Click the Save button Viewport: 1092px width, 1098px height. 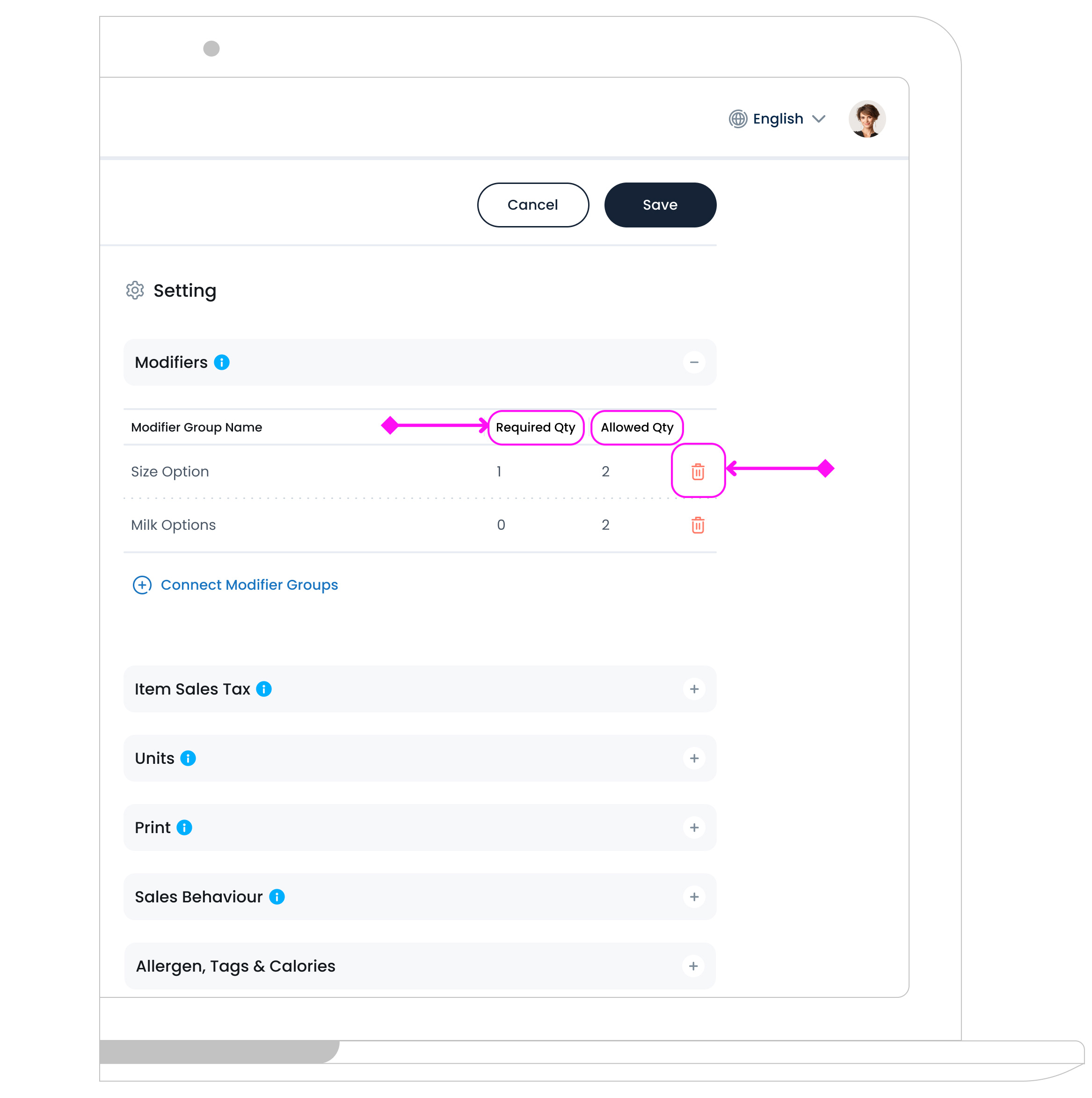coord(660,205)
